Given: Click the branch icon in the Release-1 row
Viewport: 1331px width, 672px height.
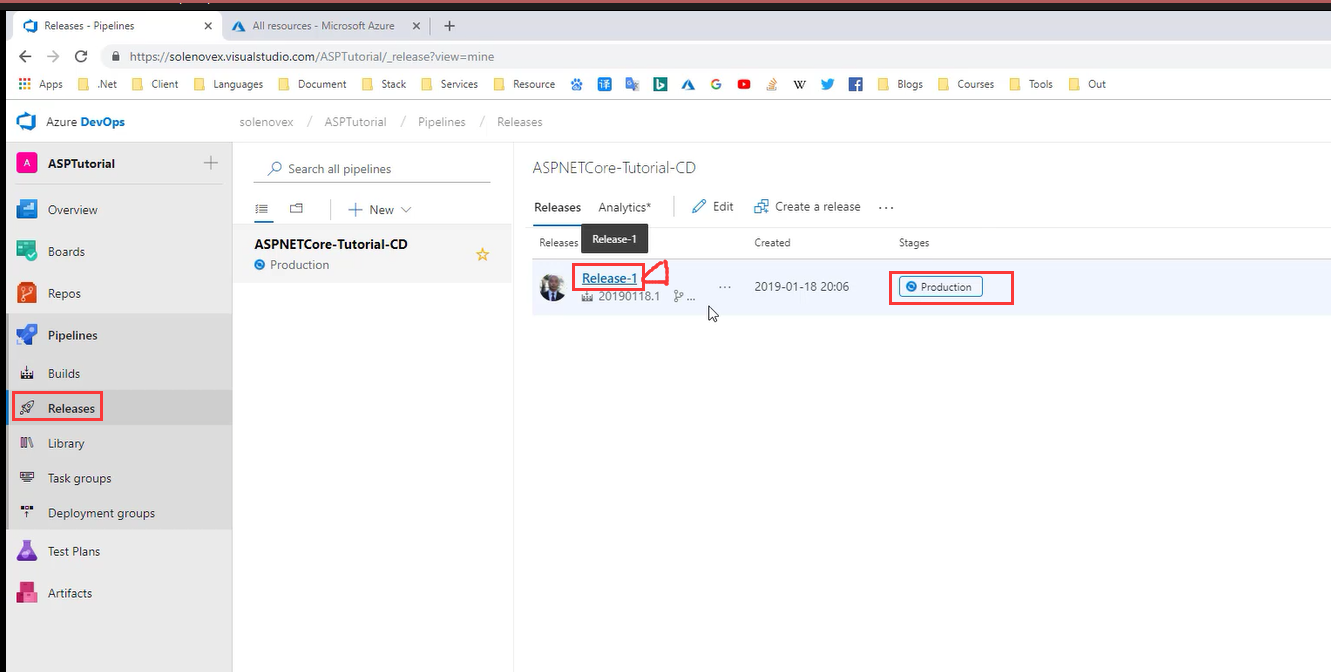Looking at the screenshot, I should coord(679,296).
